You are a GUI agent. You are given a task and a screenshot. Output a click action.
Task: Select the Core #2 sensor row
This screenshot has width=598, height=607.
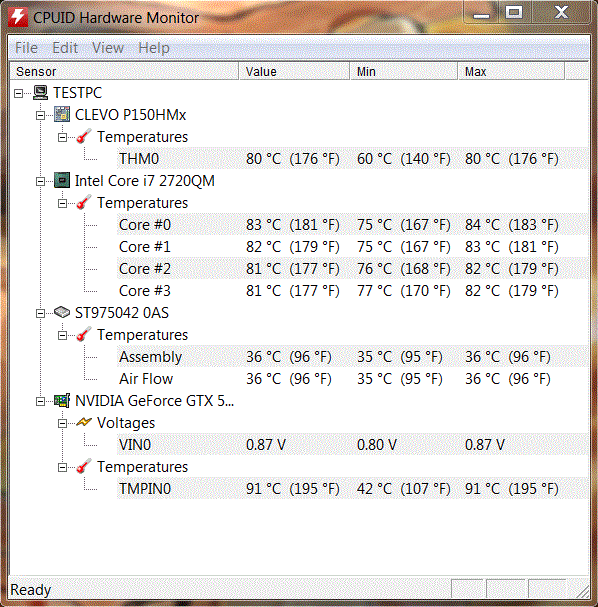(x=352, y=269)
